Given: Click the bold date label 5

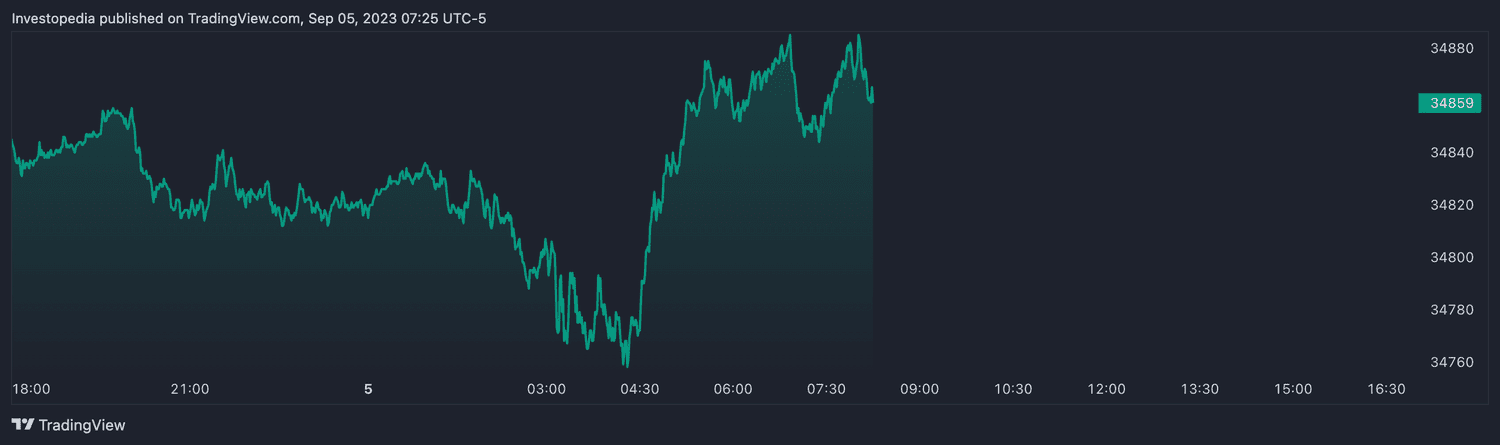Looking at the screenshot, I should coord(368,388).
